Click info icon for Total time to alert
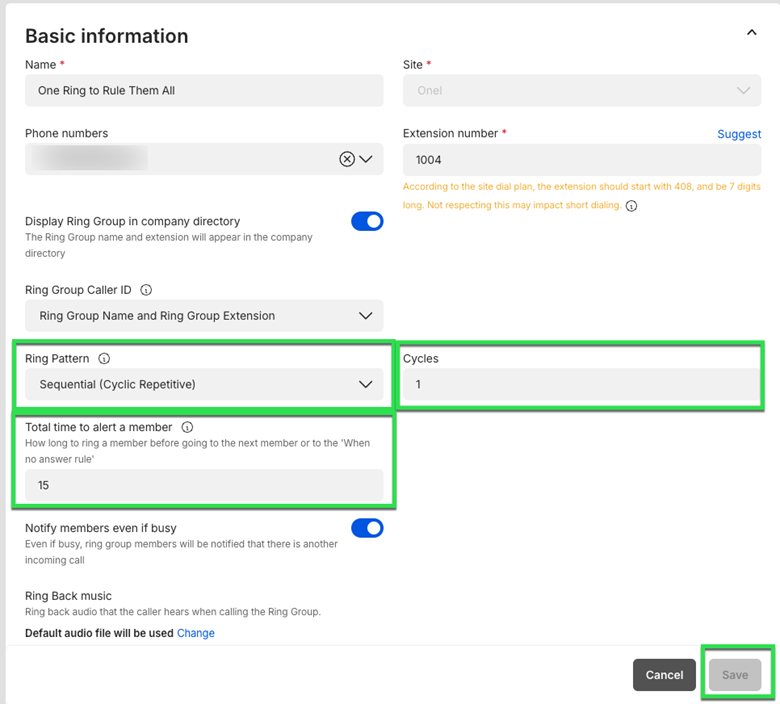 (187, 427)
